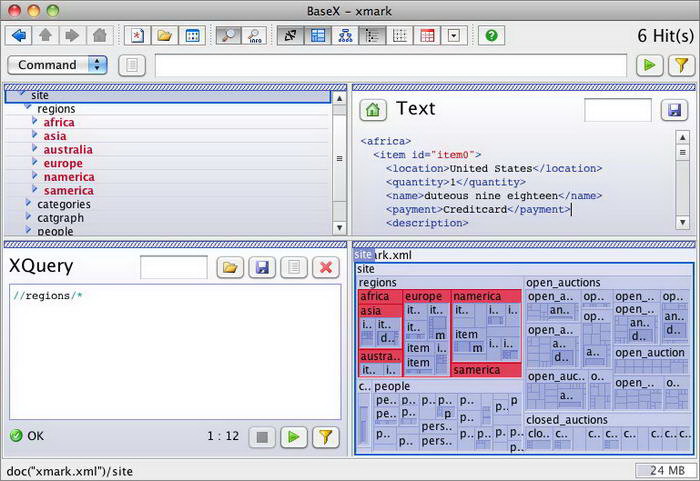Close the XQuery file with red X

[x=324, y=267]
